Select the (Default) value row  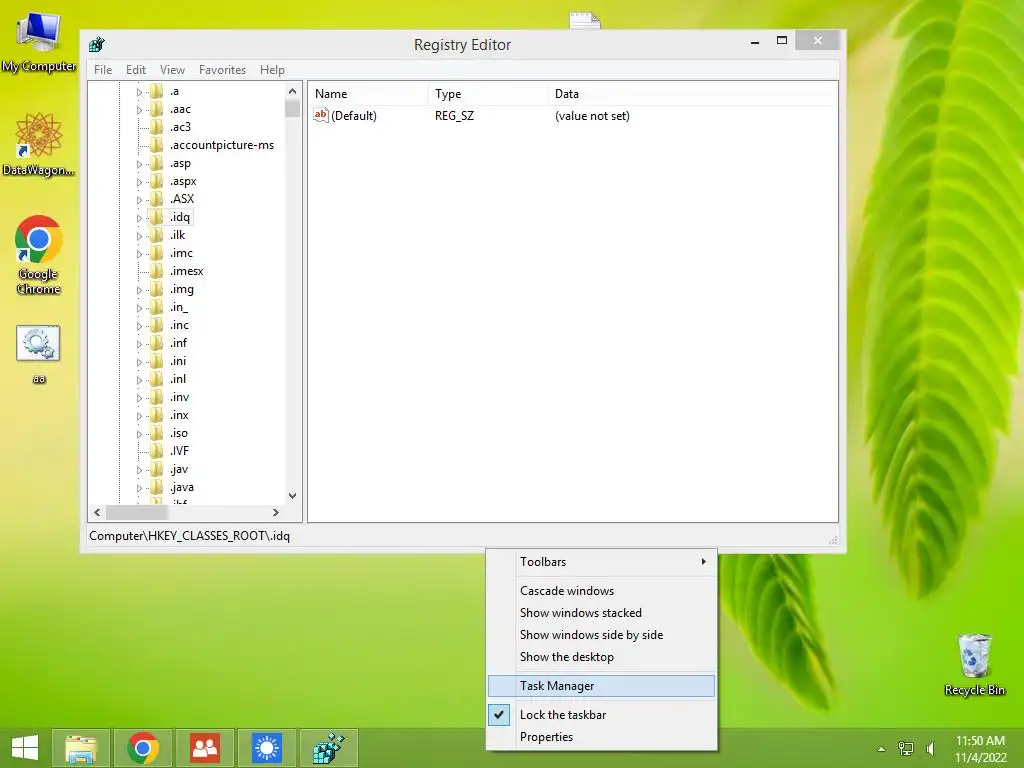[572, 116]
